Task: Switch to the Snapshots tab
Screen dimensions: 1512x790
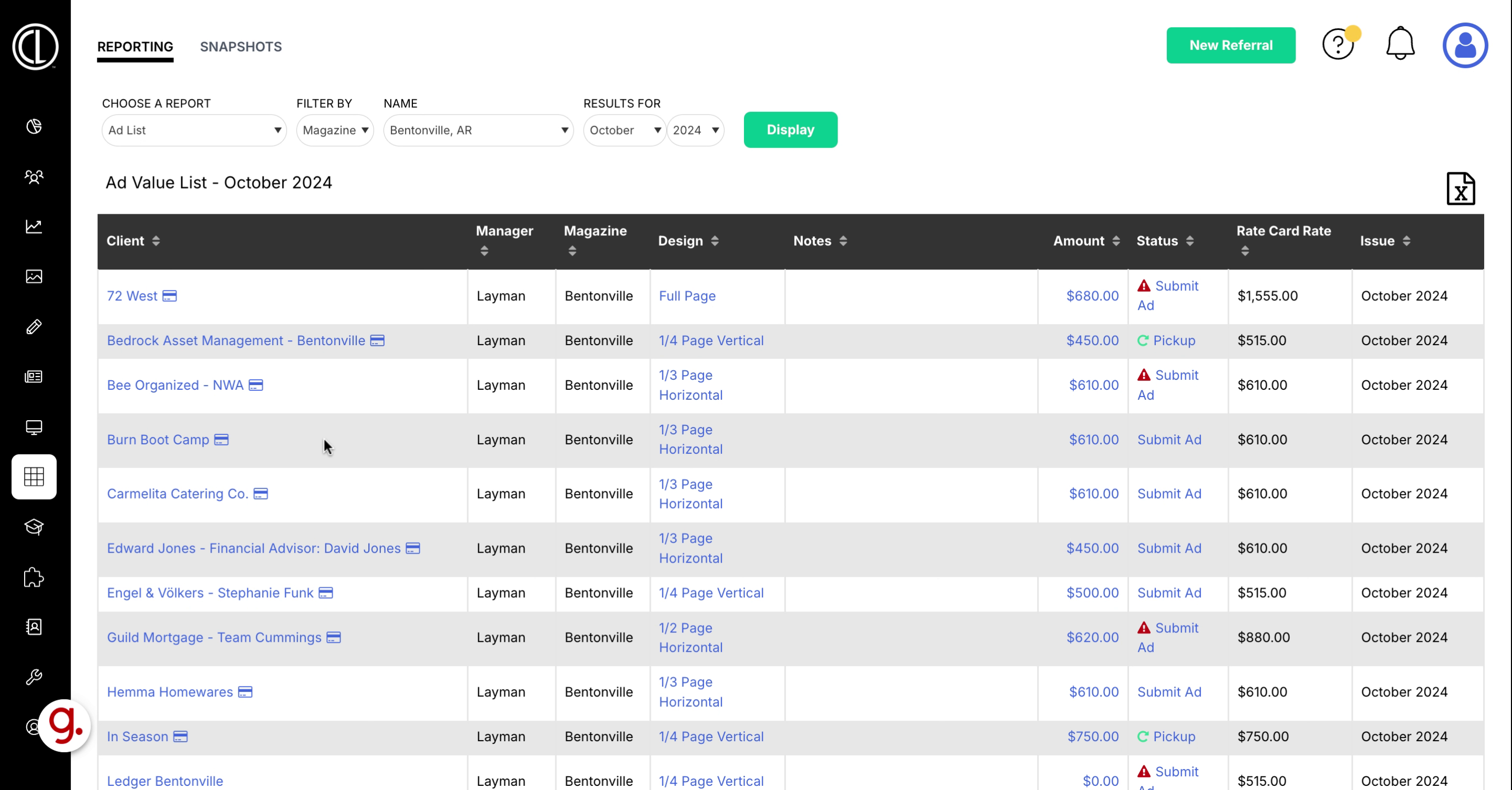Action: (x=241, y=47)
